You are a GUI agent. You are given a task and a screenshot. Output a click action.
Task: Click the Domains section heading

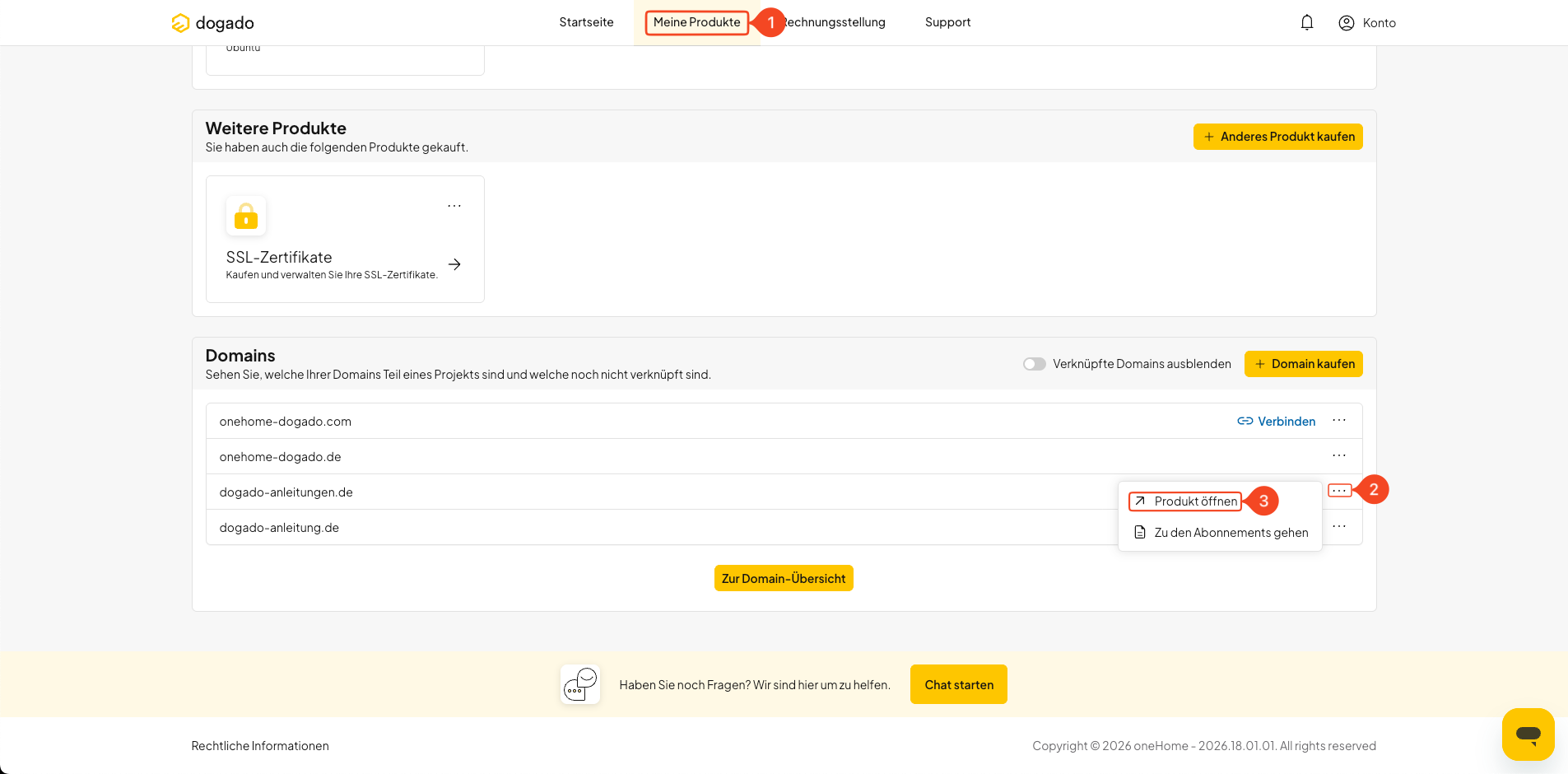click(240, 356)
